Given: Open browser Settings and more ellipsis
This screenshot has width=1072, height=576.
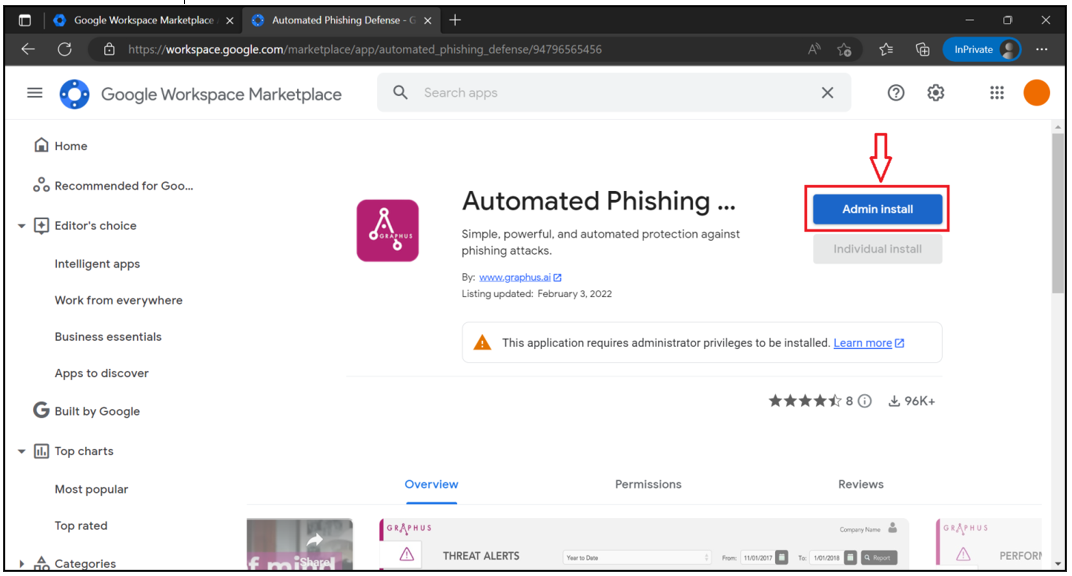Looking at the screenshot, I should coord(1041,49).
